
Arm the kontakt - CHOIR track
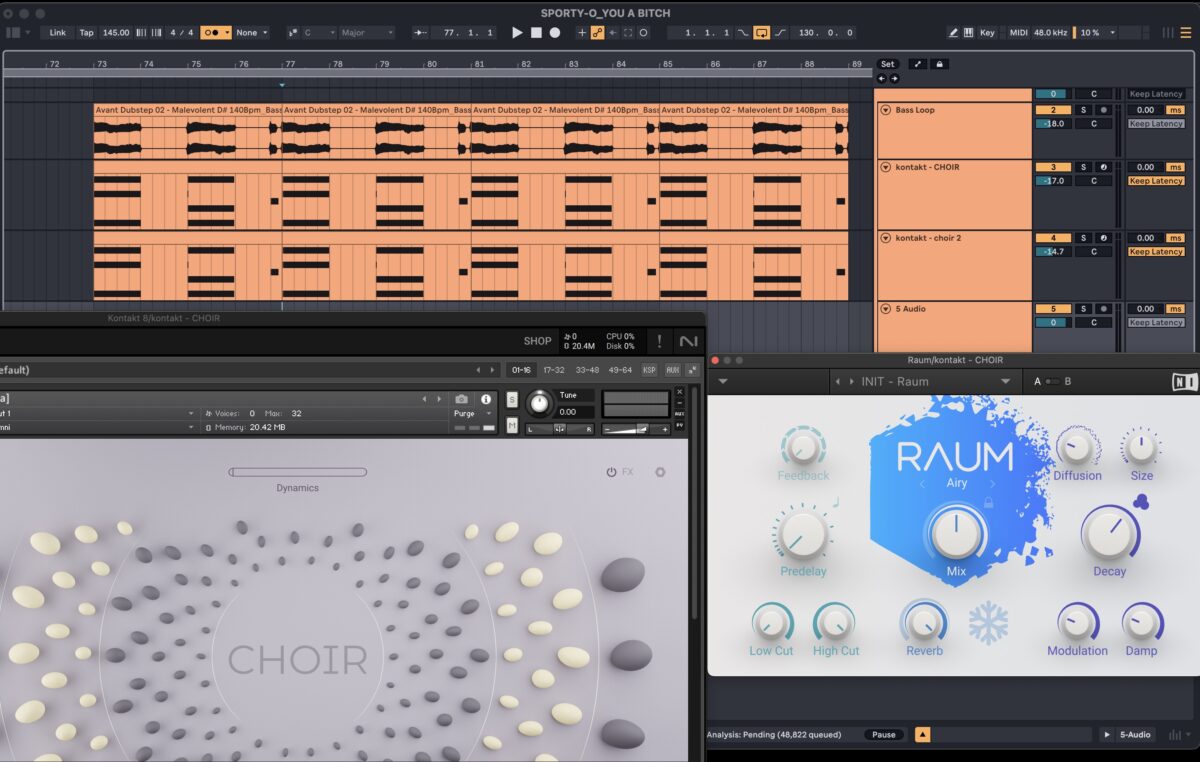click(1102, 167)
